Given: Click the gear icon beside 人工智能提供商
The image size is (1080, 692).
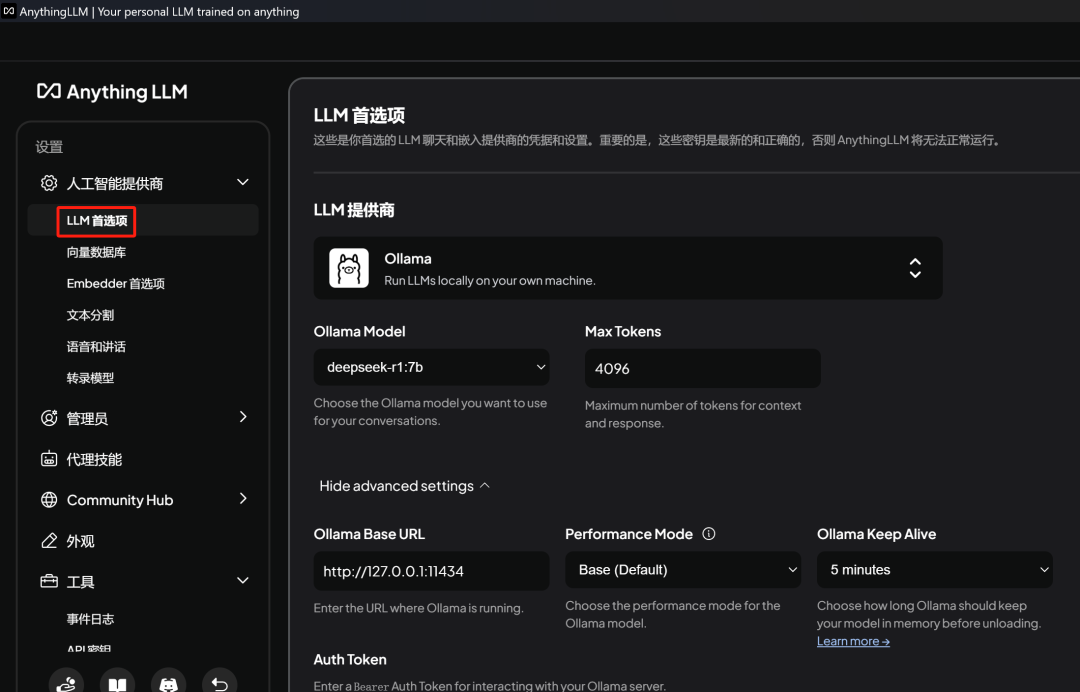Looking at the screenshot, I should pyautogui.click(x=49, y=183).
